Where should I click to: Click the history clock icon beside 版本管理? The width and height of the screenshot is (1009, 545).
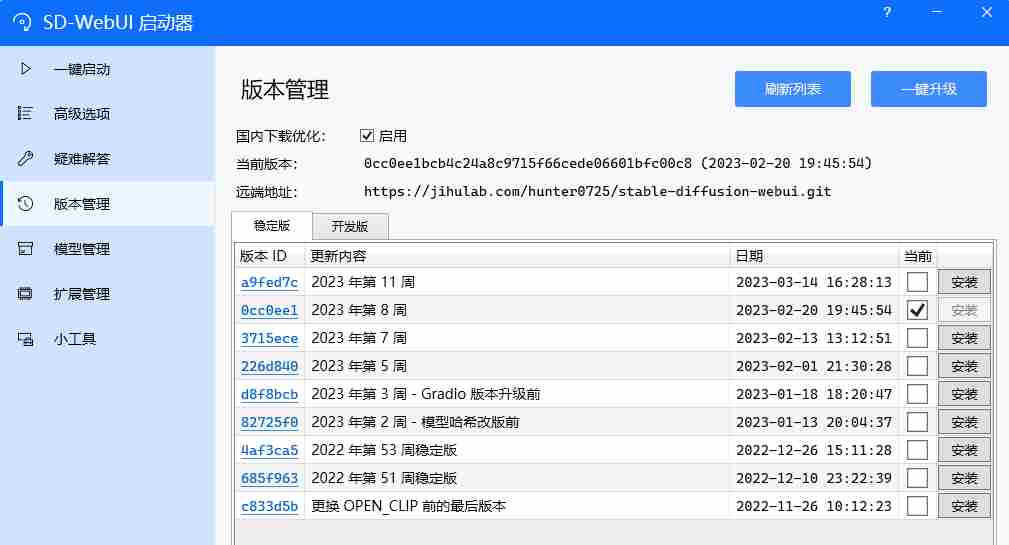point(25,203)
